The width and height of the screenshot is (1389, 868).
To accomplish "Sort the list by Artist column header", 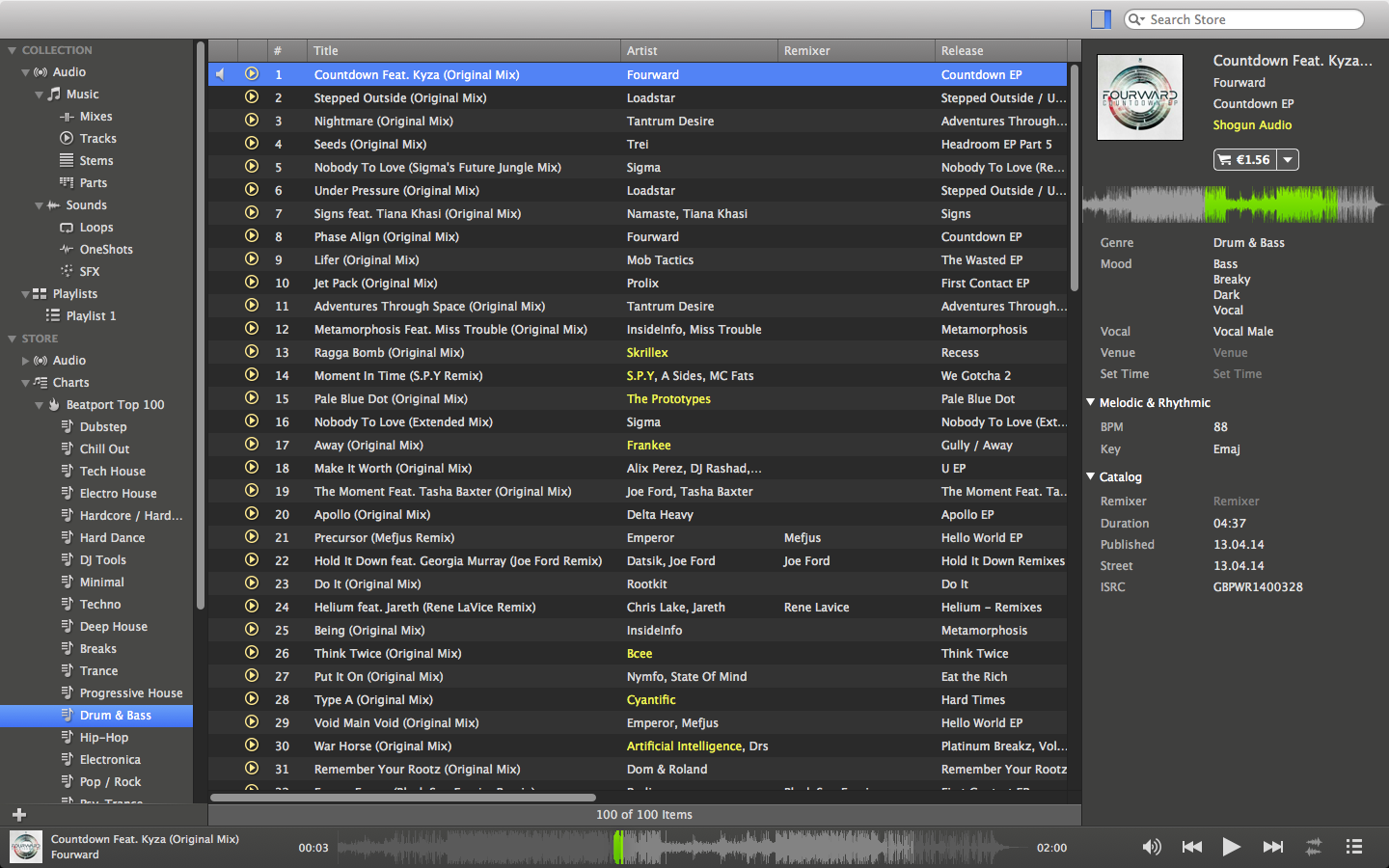I will coord(698,51).
